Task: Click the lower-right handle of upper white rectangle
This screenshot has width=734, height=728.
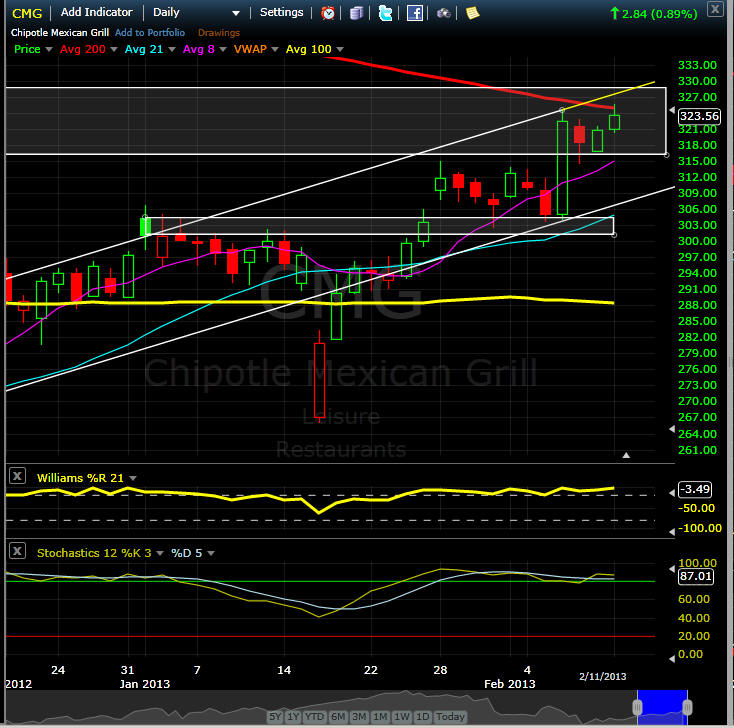Action: 667,154
